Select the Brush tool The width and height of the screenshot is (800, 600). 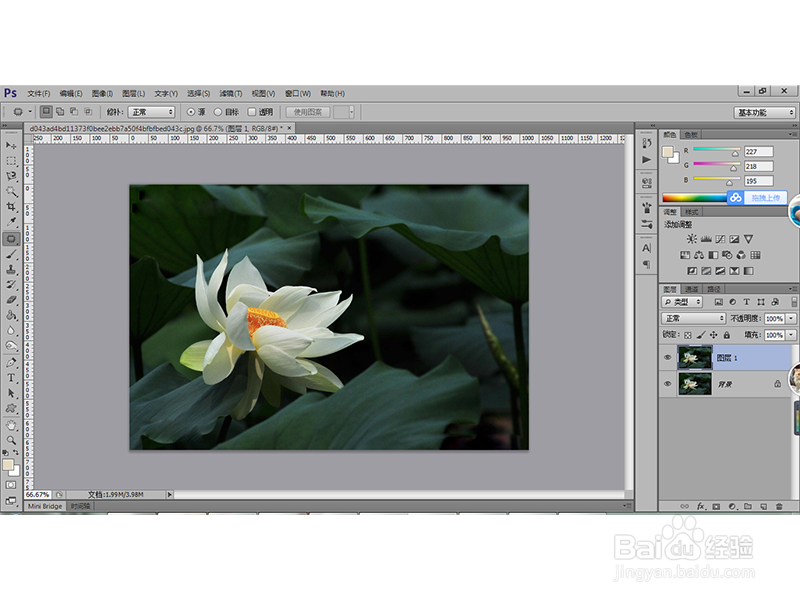(11, 254)
